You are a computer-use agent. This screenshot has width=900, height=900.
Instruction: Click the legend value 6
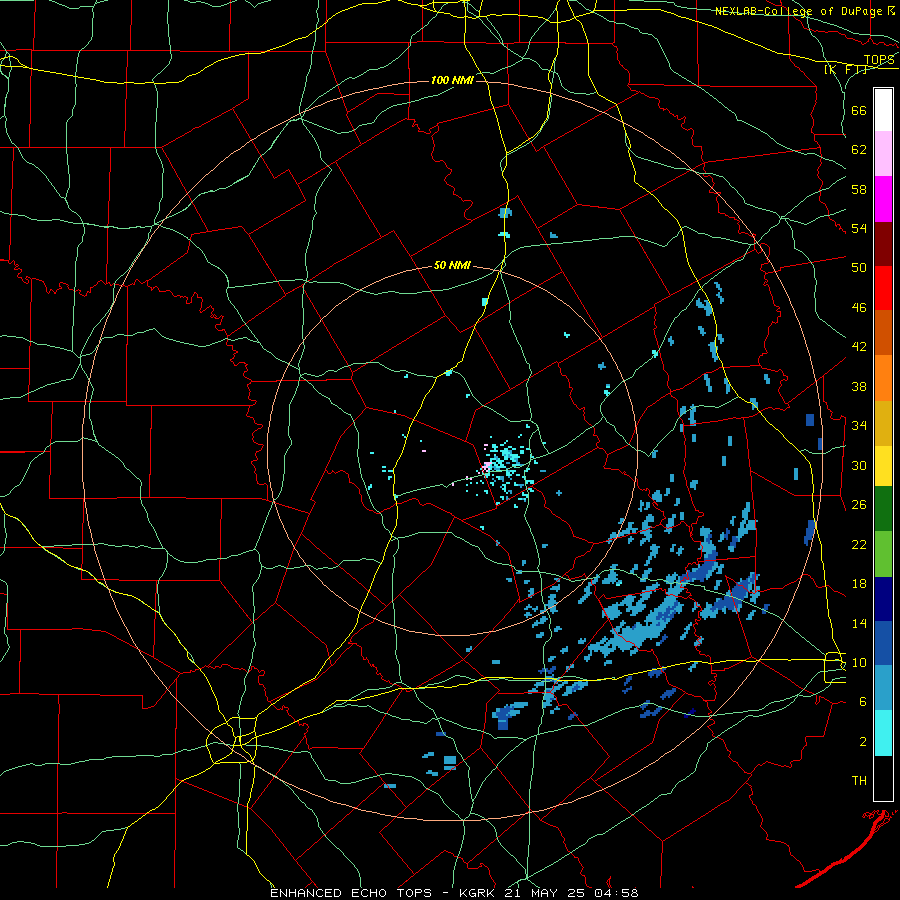[863, 701]
